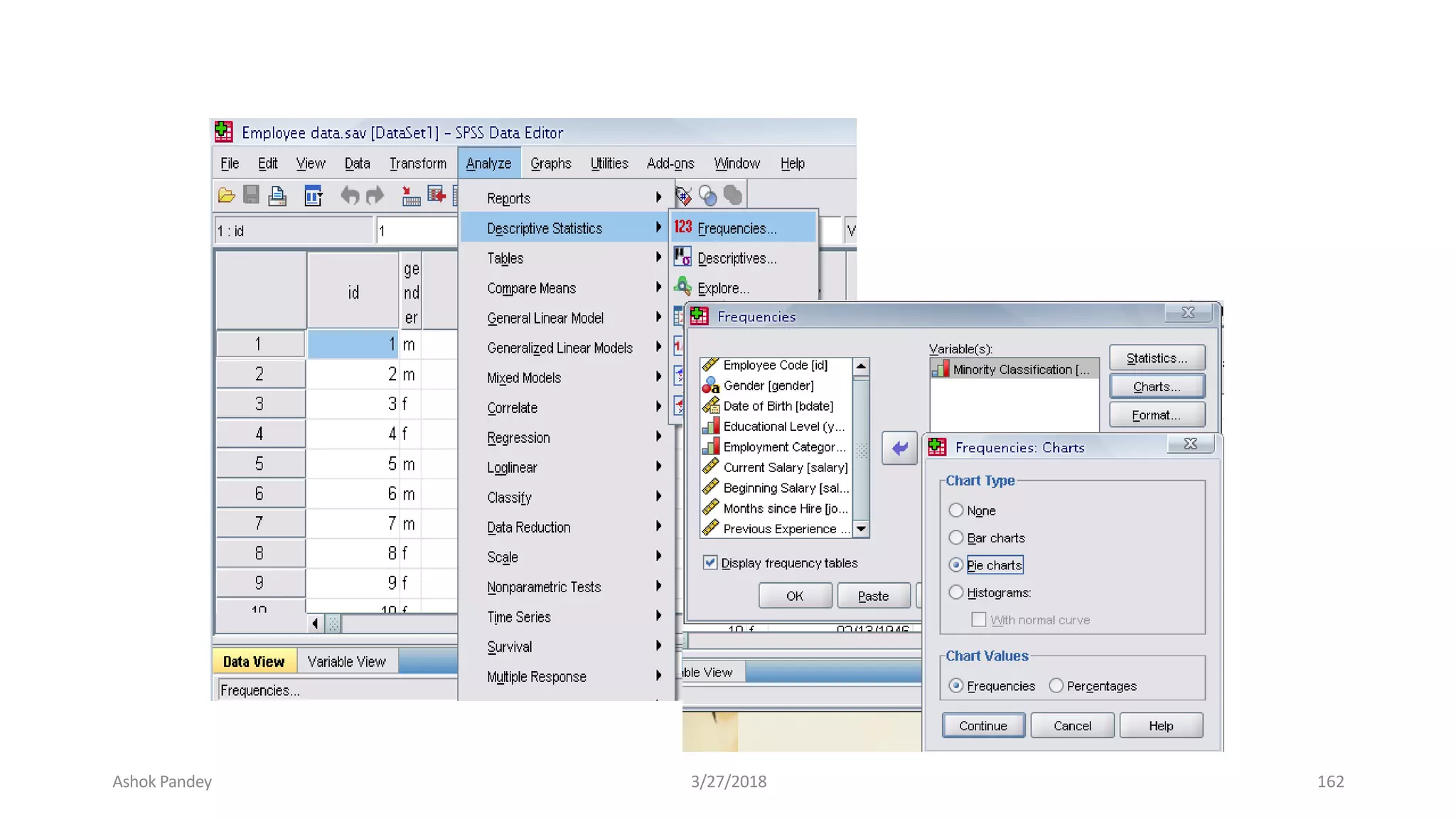
Task: Choose Percentages under Chart Values
Action: point(1056,685)
